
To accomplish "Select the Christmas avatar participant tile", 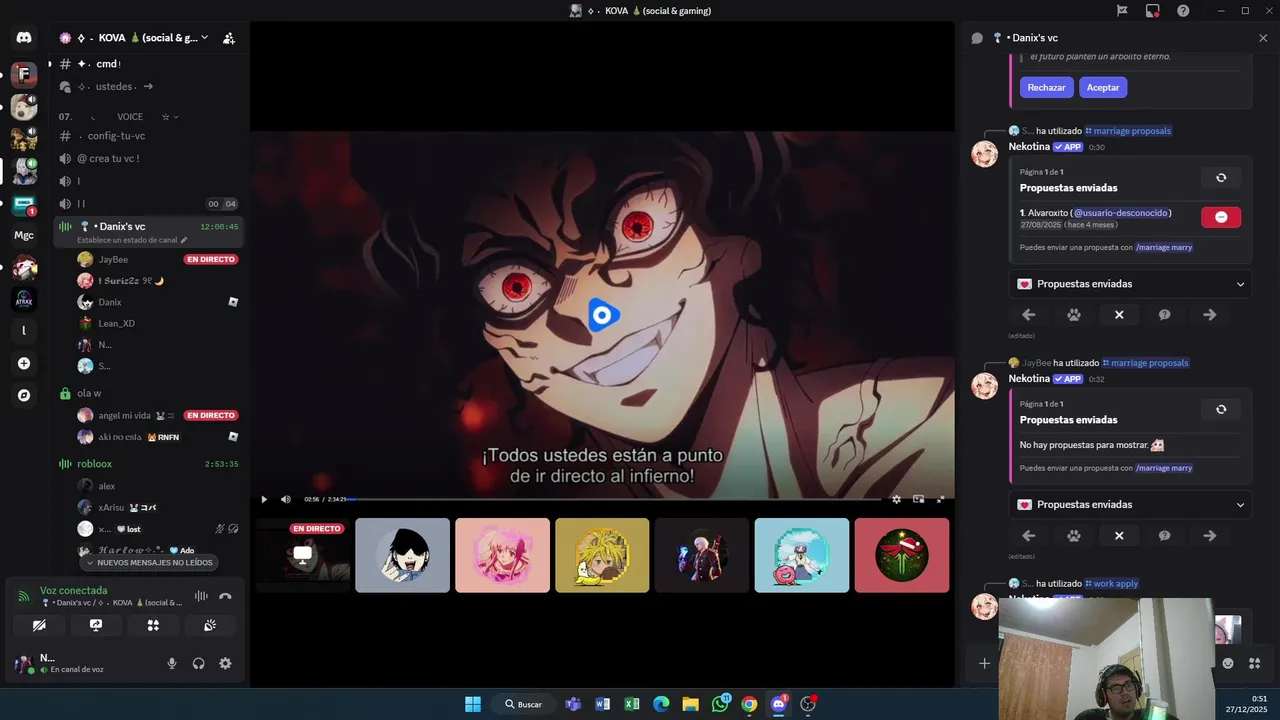I will tap(902, 555).
